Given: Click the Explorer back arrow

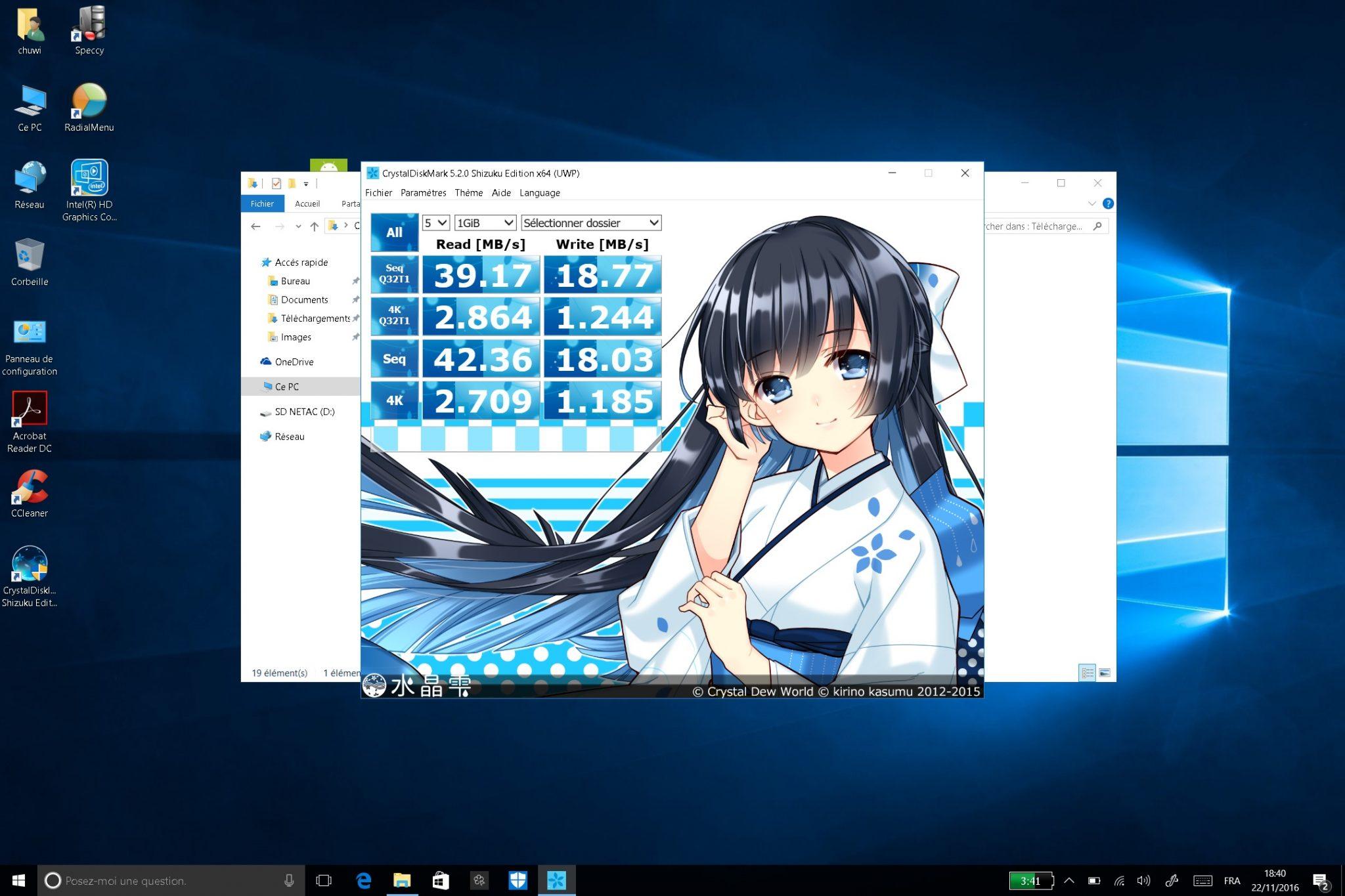Looking at the screenshot, I should 255,226.
